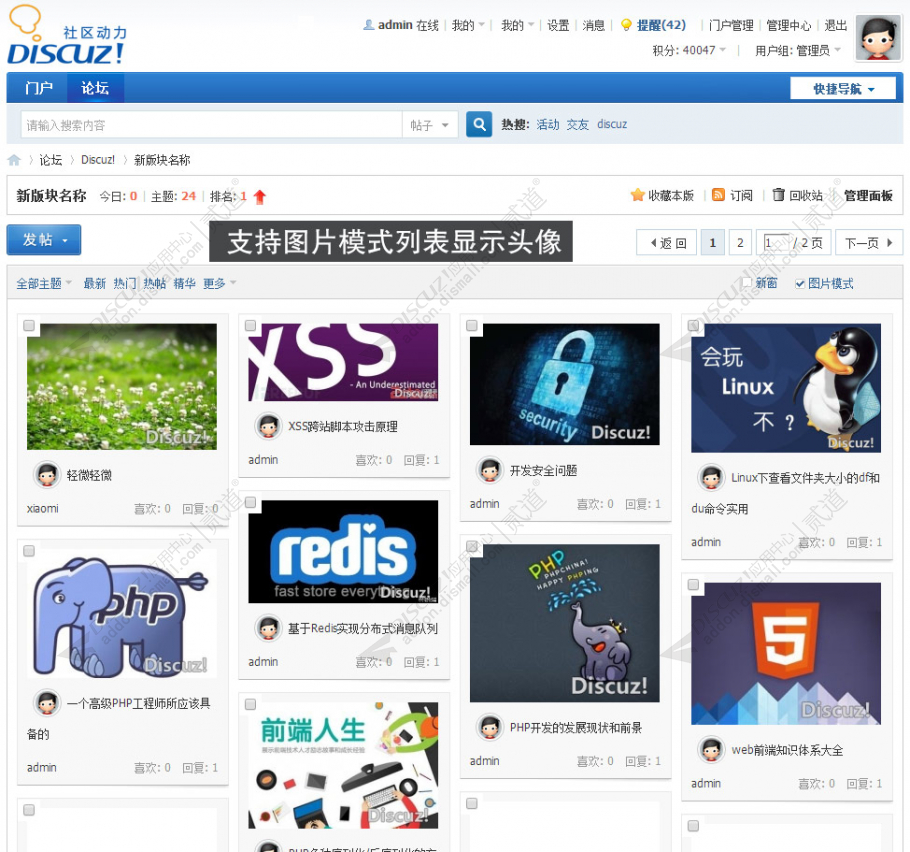Open the second 我的 dropdown menu
Viewport: 910px width, 852px height.
[x=518, y=26]
